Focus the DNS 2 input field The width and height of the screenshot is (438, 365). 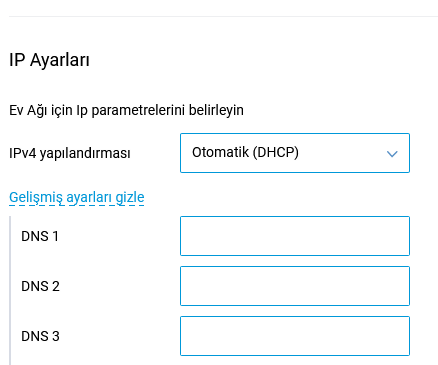click(x=295, y=286)
